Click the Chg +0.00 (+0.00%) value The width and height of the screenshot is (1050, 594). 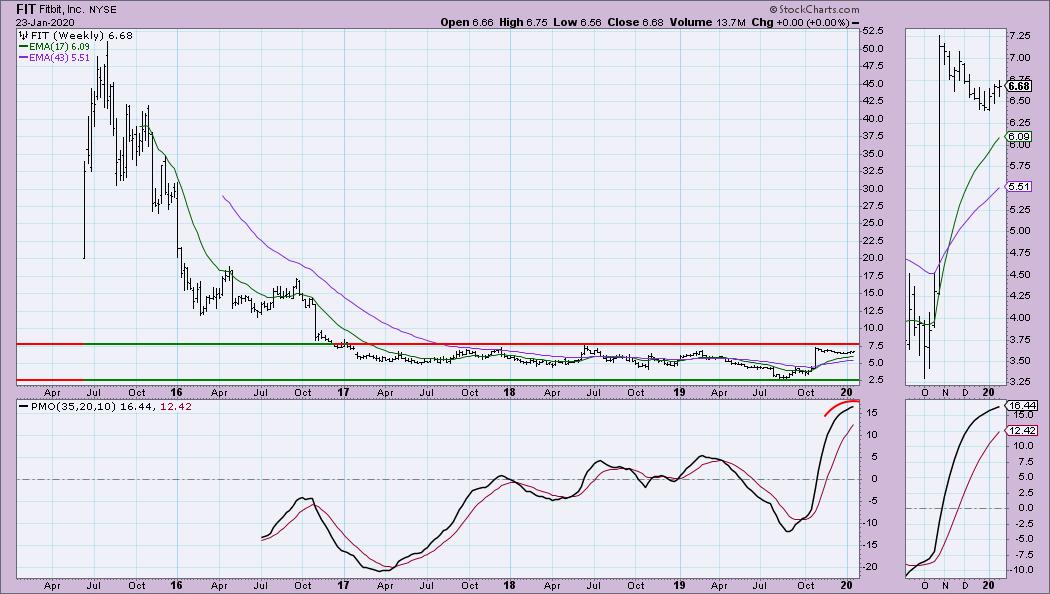tap(800, 22)
